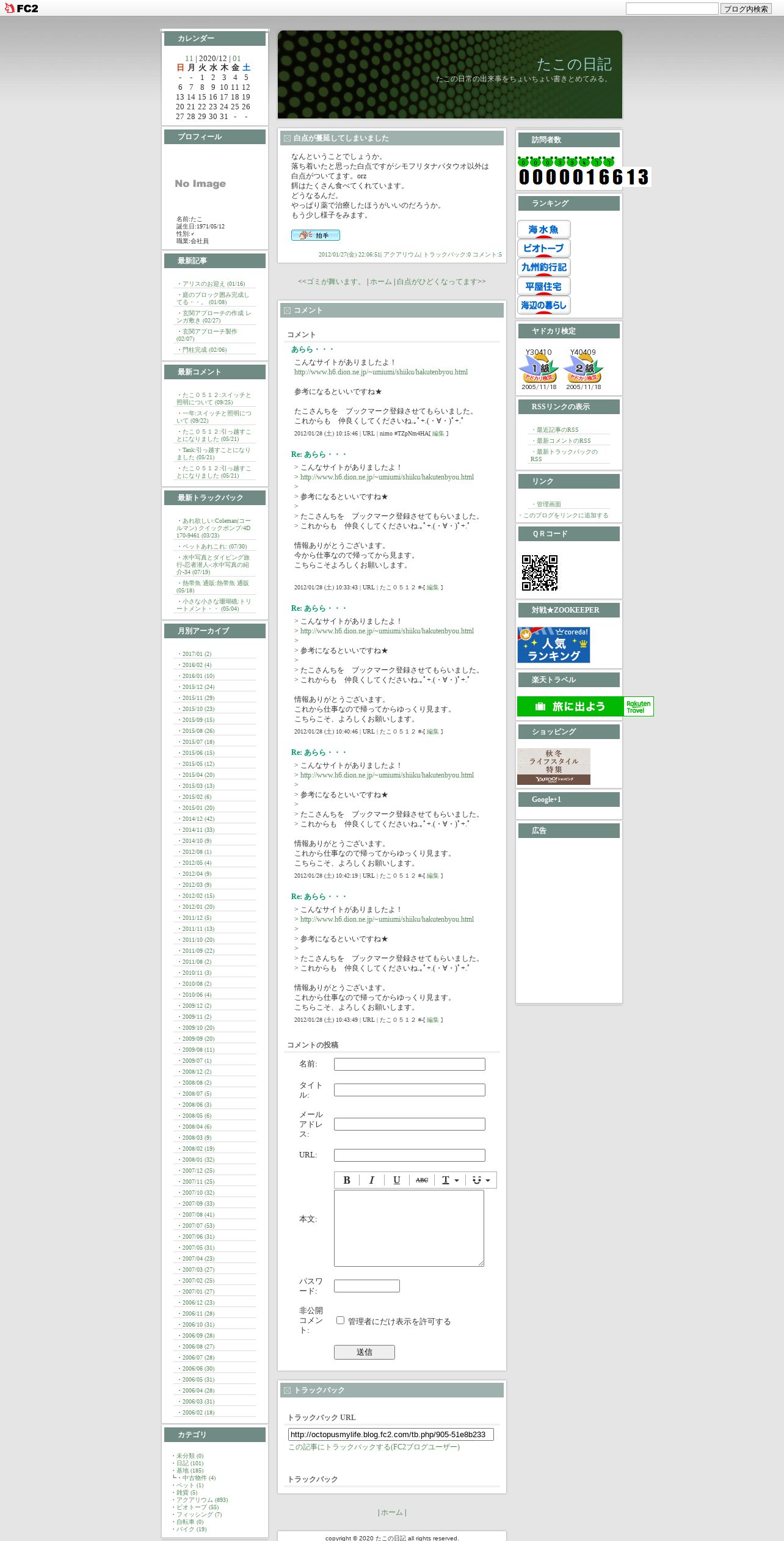The width and height of the screenshot is (784, 1541).
Task: Click the ヤドカリ検定 2級 badge
Action: click(x=583, y=370)
